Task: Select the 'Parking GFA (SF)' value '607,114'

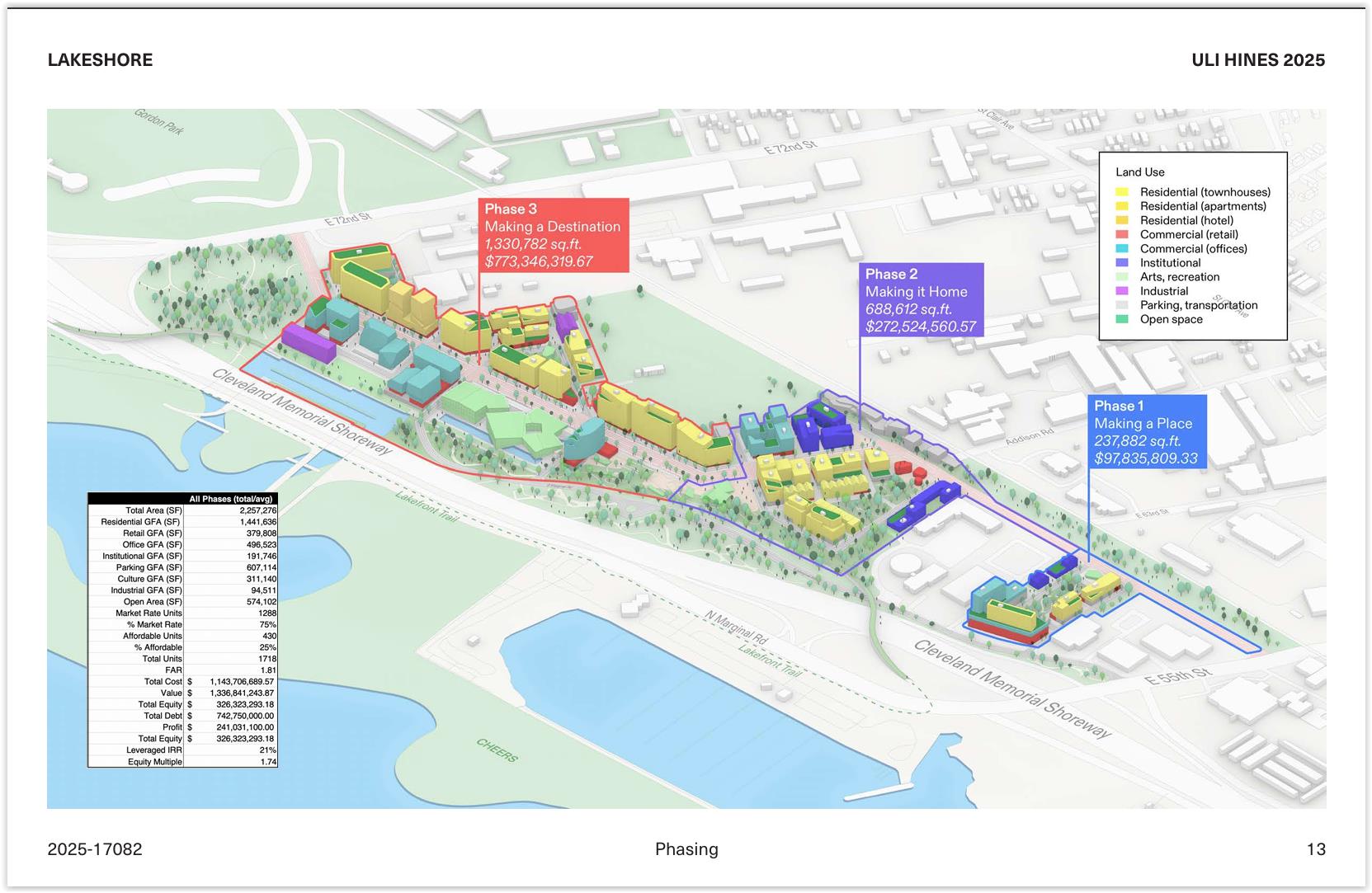Action: click(262, 568)
